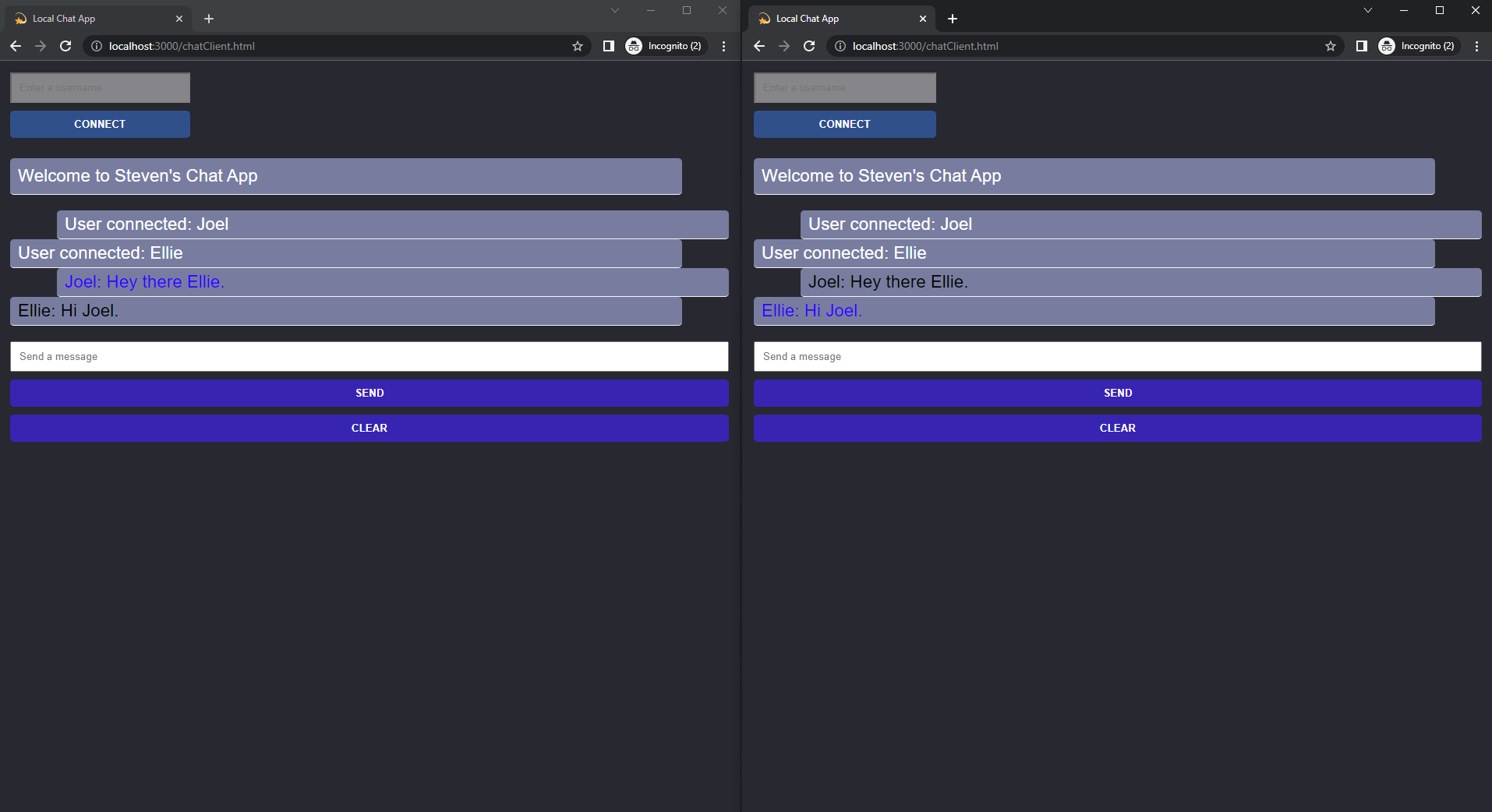This screenshot has width=1492, height=812.
Task: Open the tab search chevron in the left window
Action: tap(615, 10)
